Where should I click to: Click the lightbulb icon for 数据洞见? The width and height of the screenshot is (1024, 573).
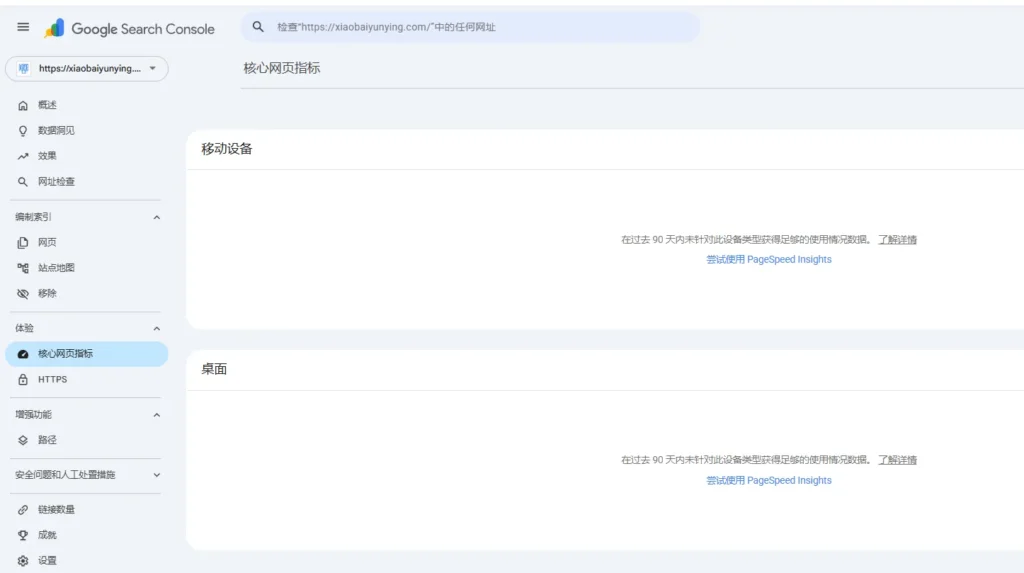click(23, 131)
